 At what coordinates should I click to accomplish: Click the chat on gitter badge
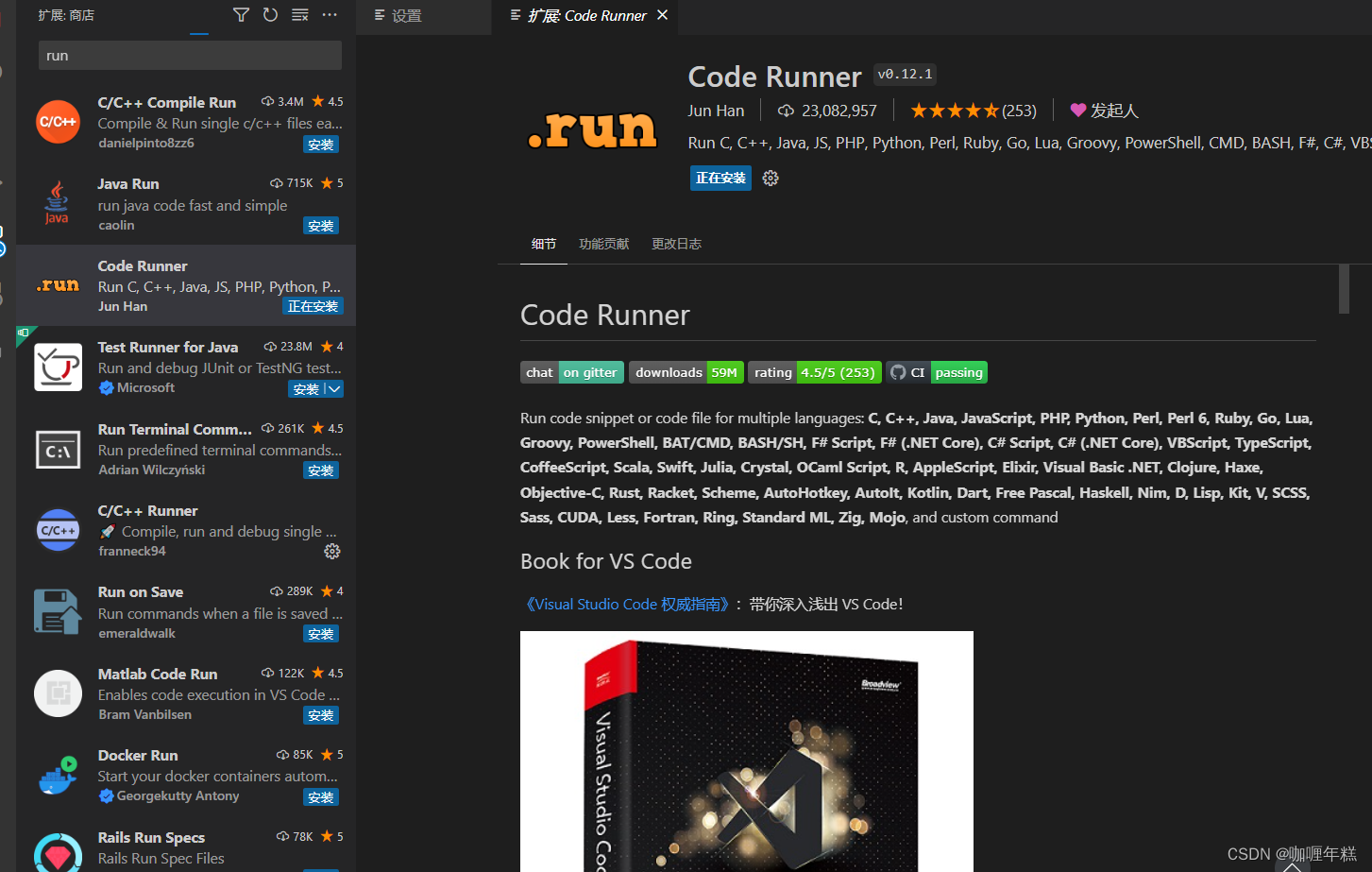click(572, 372)
